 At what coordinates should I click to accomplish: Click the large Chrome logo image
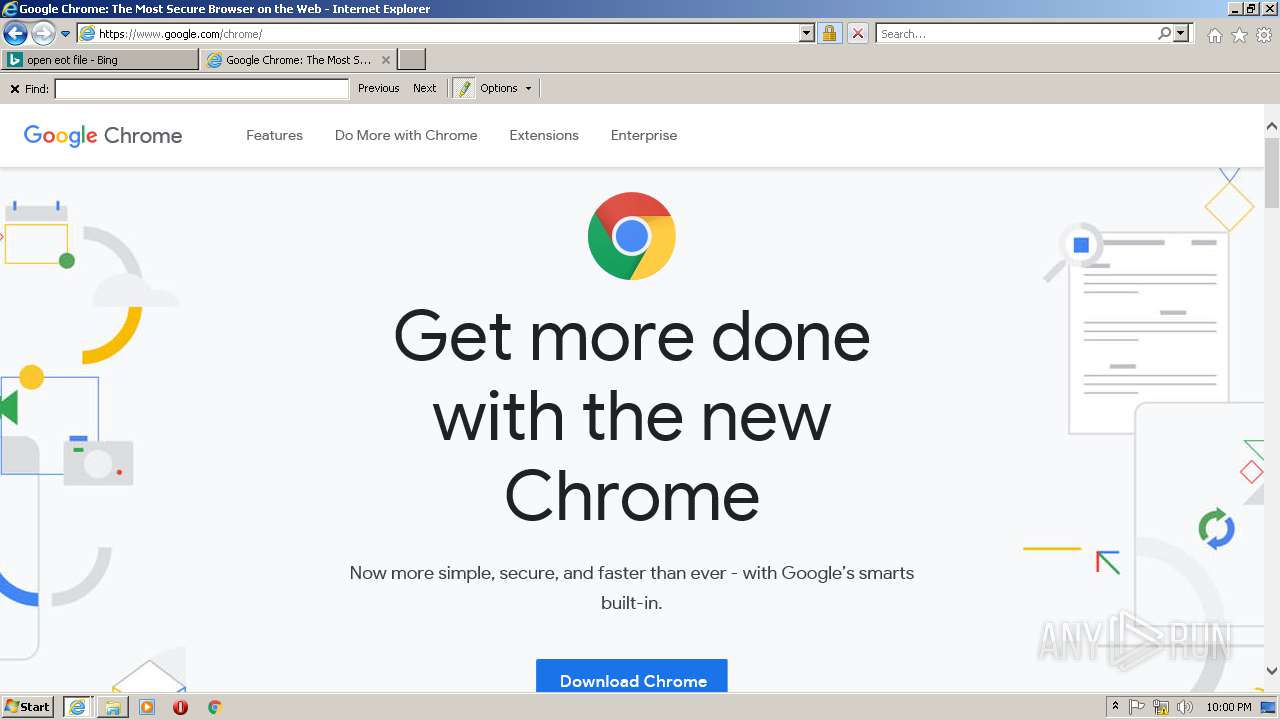tap(632, 236)
